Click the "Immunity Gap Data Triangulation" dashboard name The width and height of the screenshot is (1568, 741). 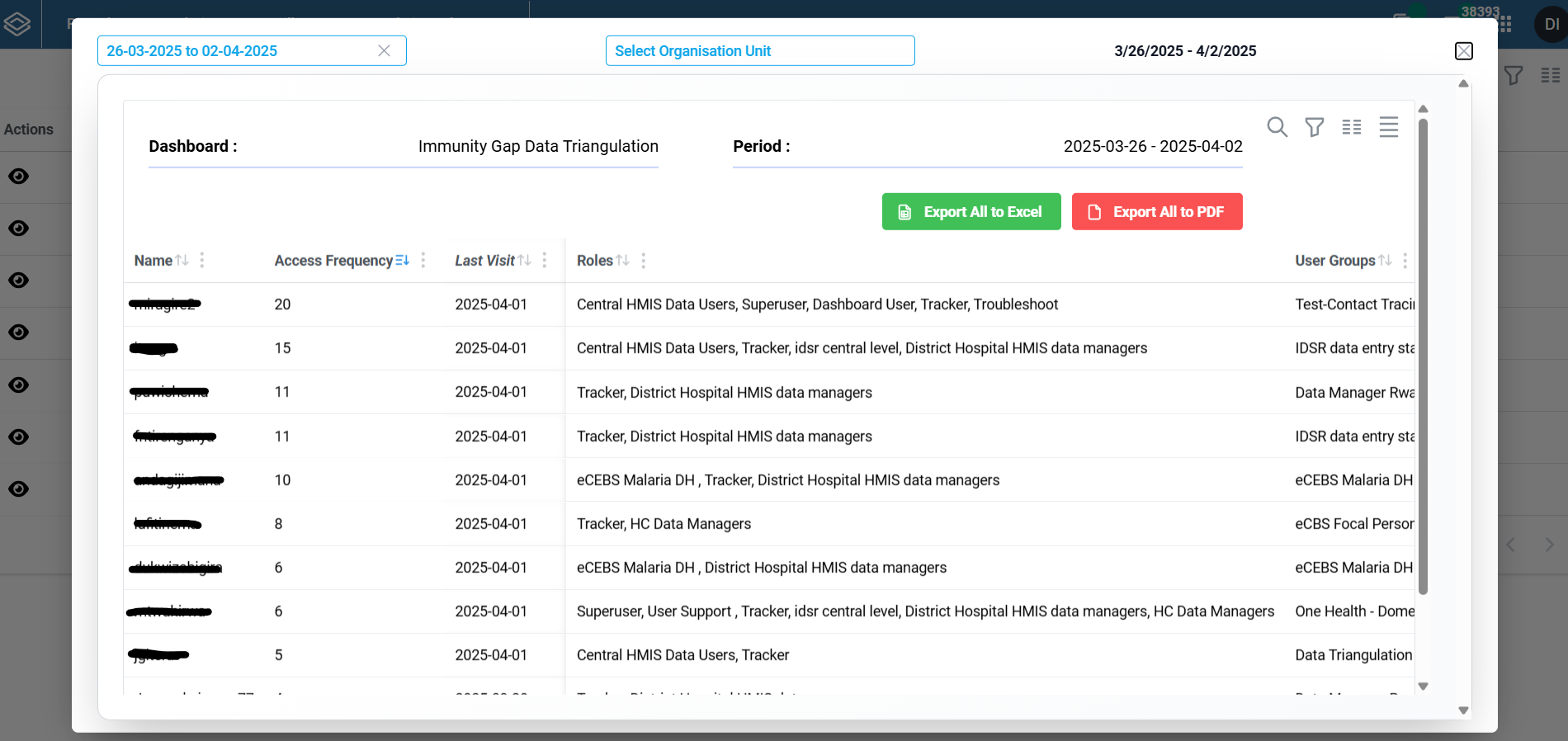point(538,146)
